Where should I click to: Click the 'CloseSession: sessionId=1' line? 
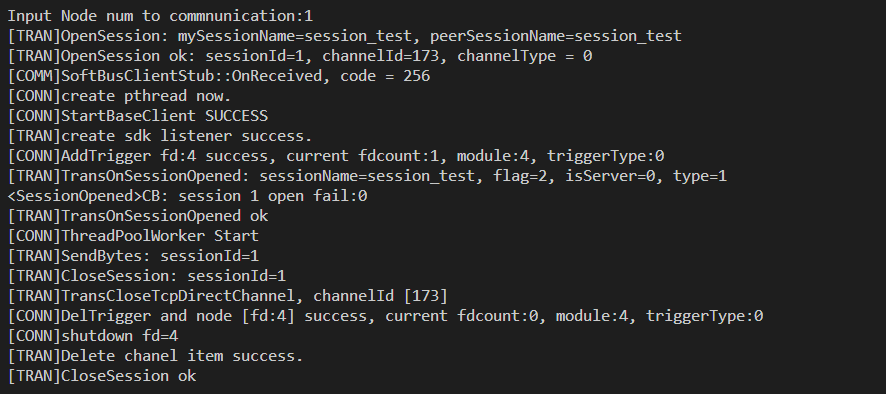(x=146, y=276)
